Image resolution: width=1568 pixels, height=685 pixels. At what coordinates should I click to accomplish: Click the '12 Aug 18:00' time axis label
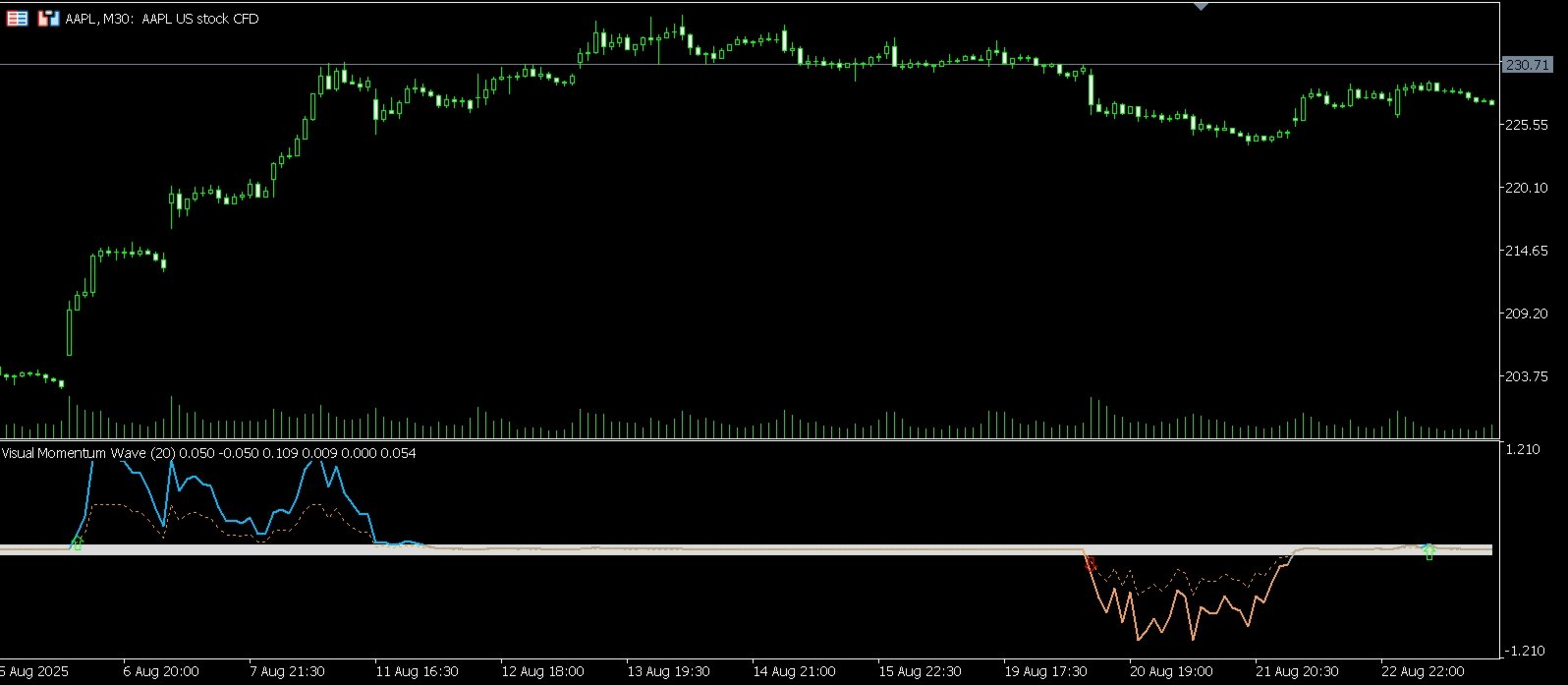(542, 672)
